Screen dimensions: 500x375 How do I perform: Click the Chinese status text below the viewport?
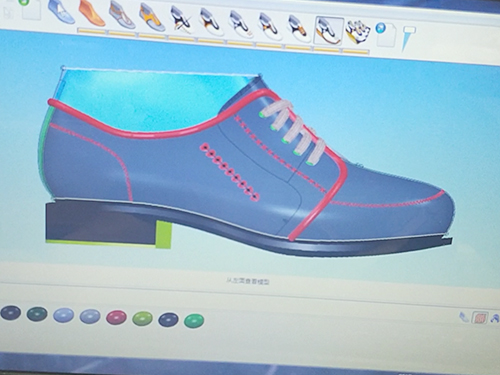pos(248,281)
